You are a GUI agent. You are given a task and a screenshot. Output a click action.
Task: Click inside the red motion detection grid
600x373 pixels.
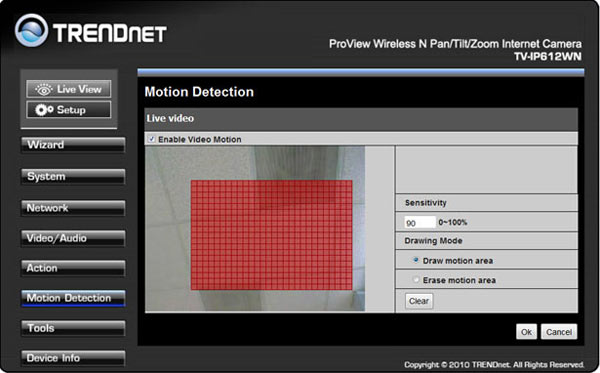coord(271,235)
